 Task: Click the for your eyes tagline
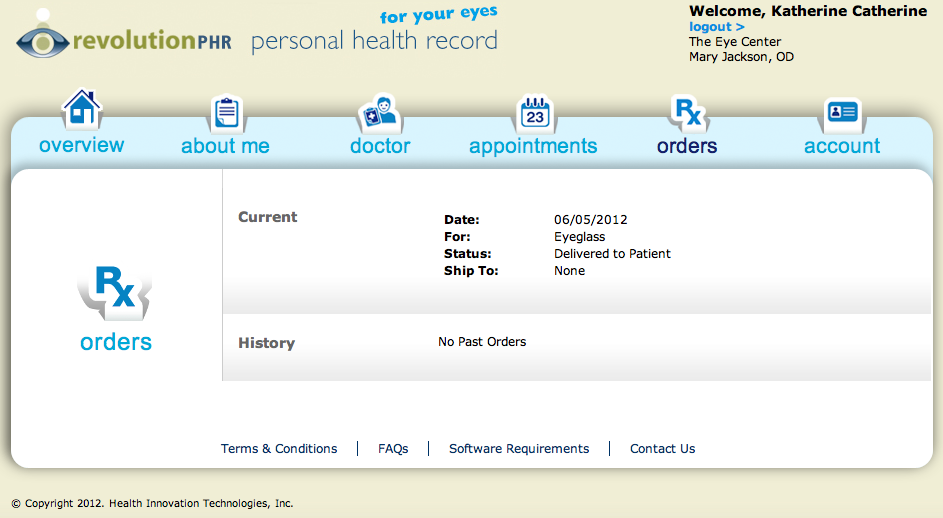pos(438,14)
